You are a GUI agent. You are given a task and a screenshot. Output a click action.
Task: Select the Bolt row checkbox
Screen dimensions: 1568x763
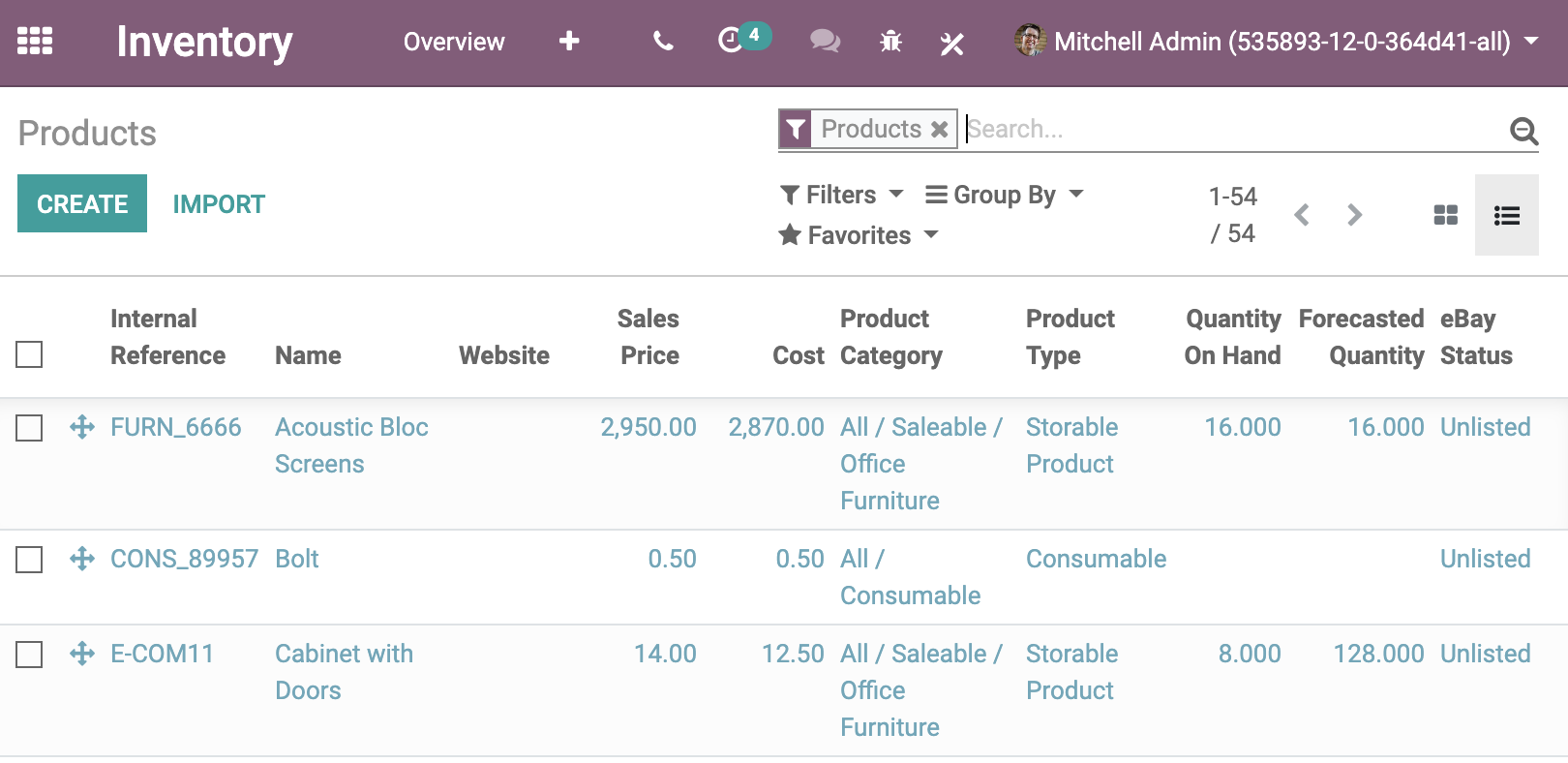pos(29,560)
